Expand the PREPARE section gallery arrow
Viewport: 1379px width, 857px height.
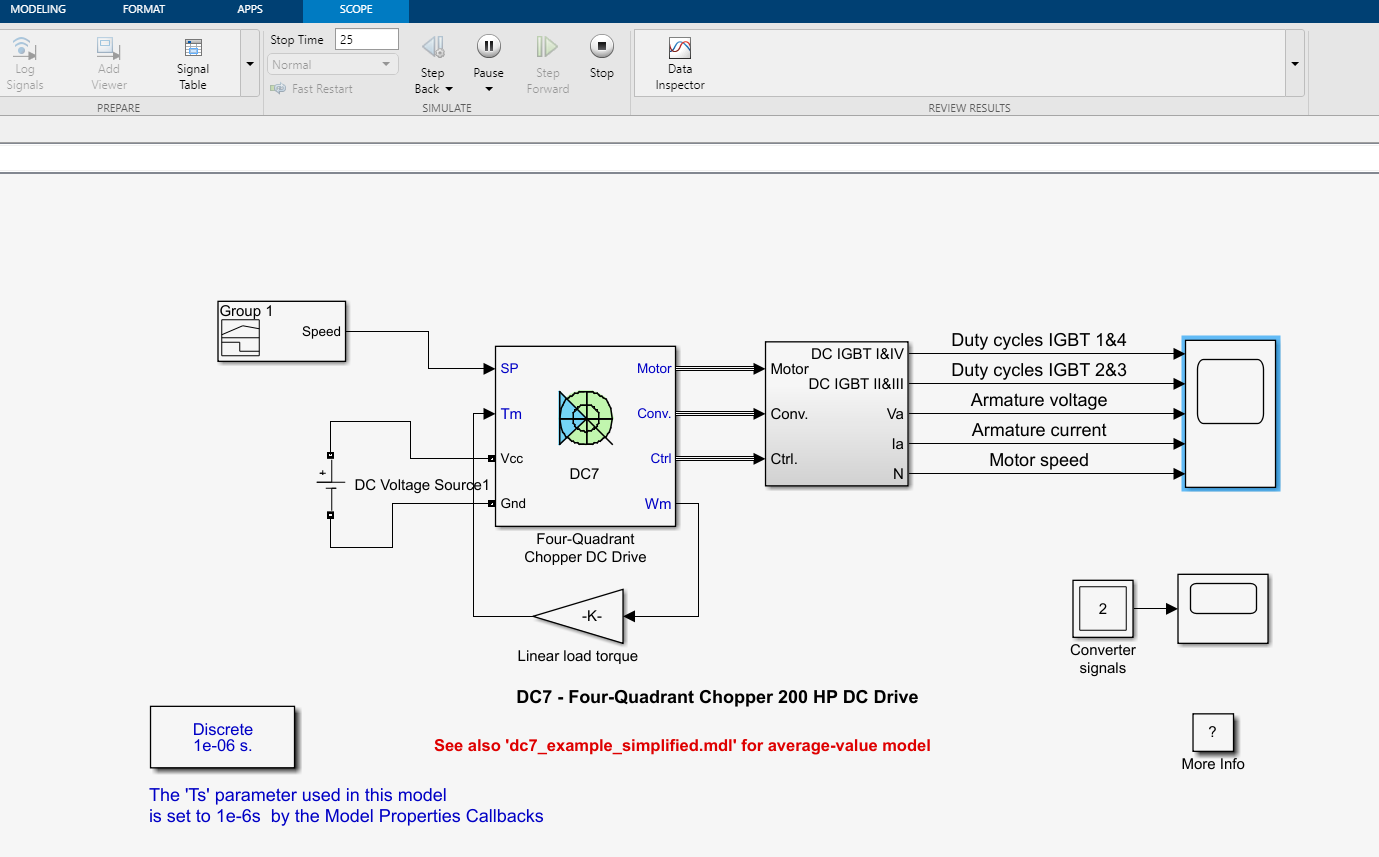coord(249,62)
